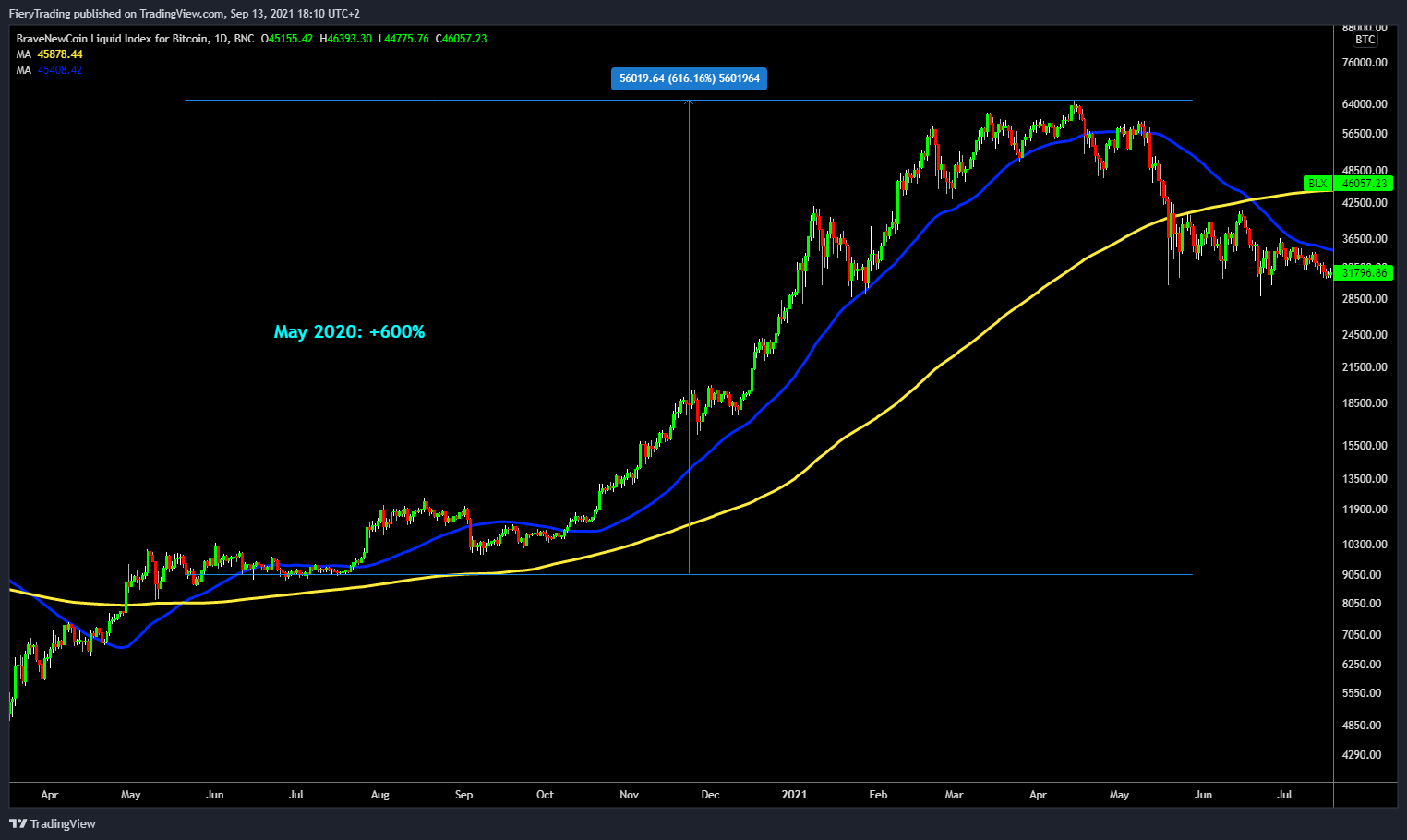Click the 18500.00 price axis label
Image resolution: width=1407 pixels, height=840 pixels.
pyautogui.click(x=1365, y=403)
